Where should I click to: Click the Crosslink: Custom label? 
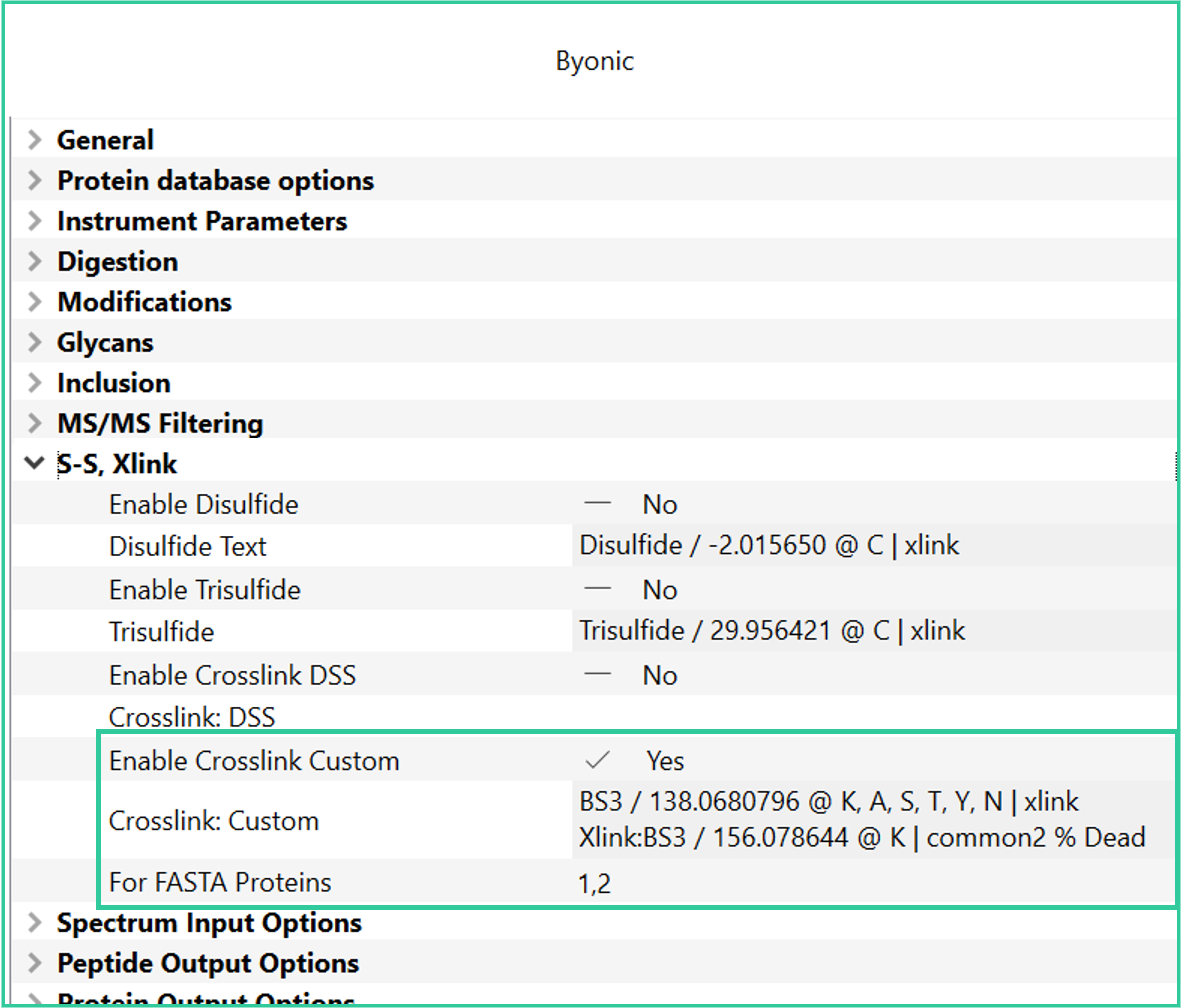[214, 820]
